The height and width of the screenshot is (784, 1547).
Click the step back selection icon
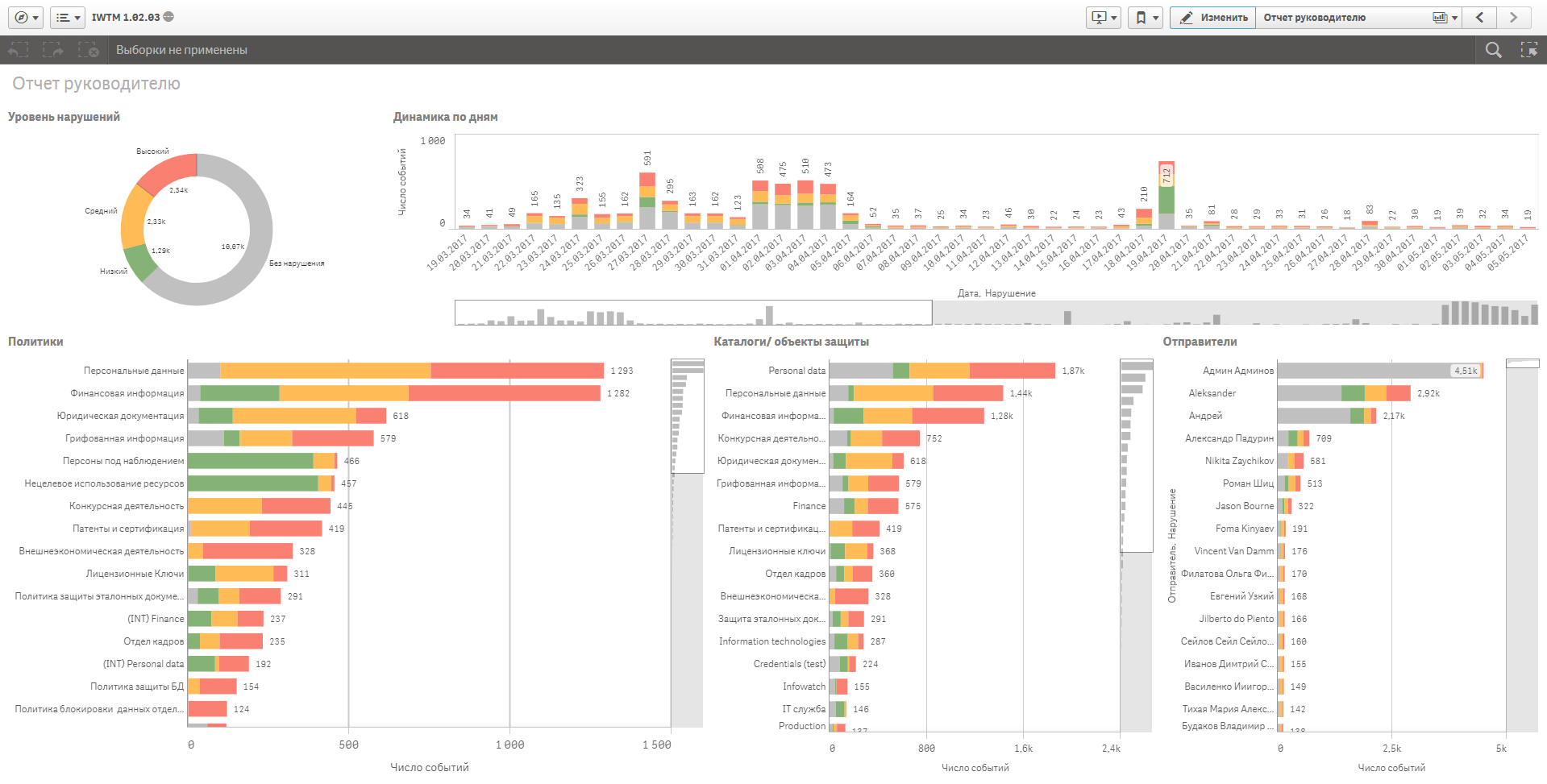[18, 50]
